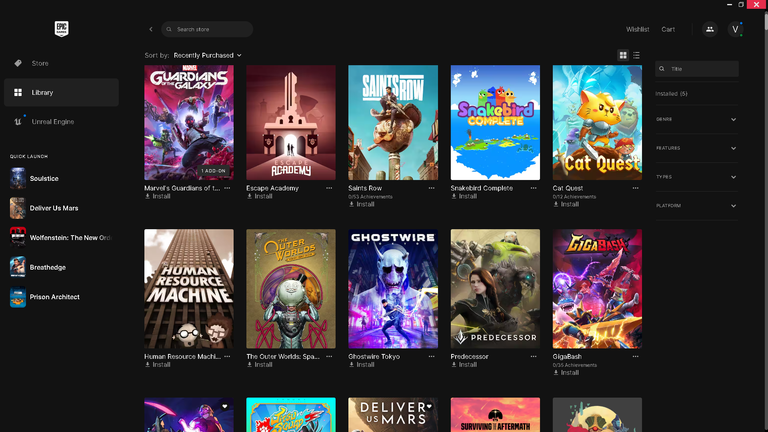The height and width of the screenshot is (432, 768).
Task: Open options menu for Saints Row
Action: [x=432, y=188]
